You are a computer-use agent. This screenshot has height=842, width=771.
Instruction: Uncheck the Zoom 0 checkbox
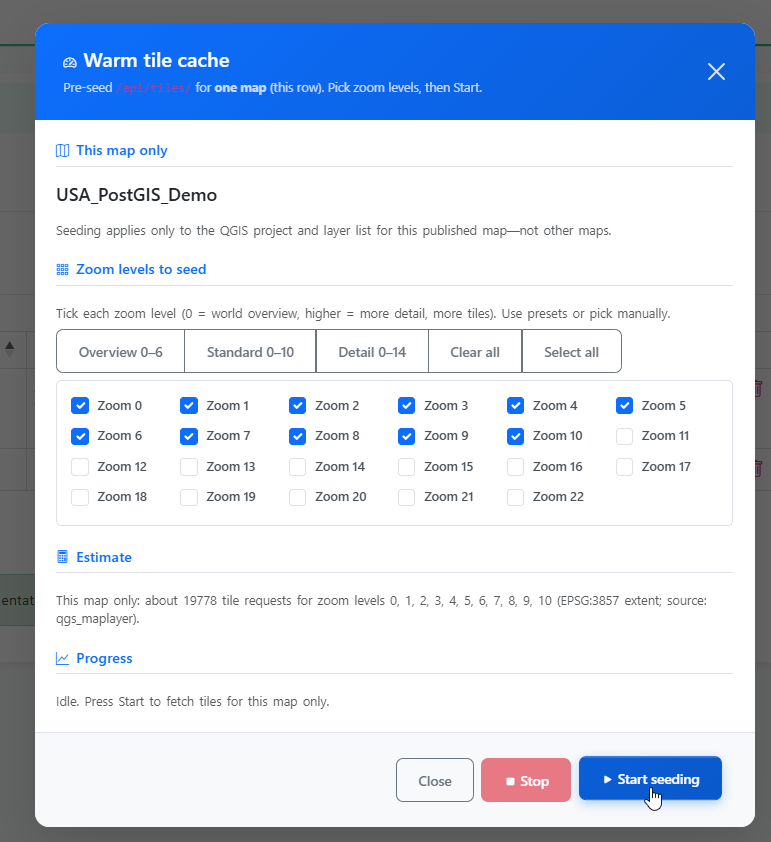point(80,406)
